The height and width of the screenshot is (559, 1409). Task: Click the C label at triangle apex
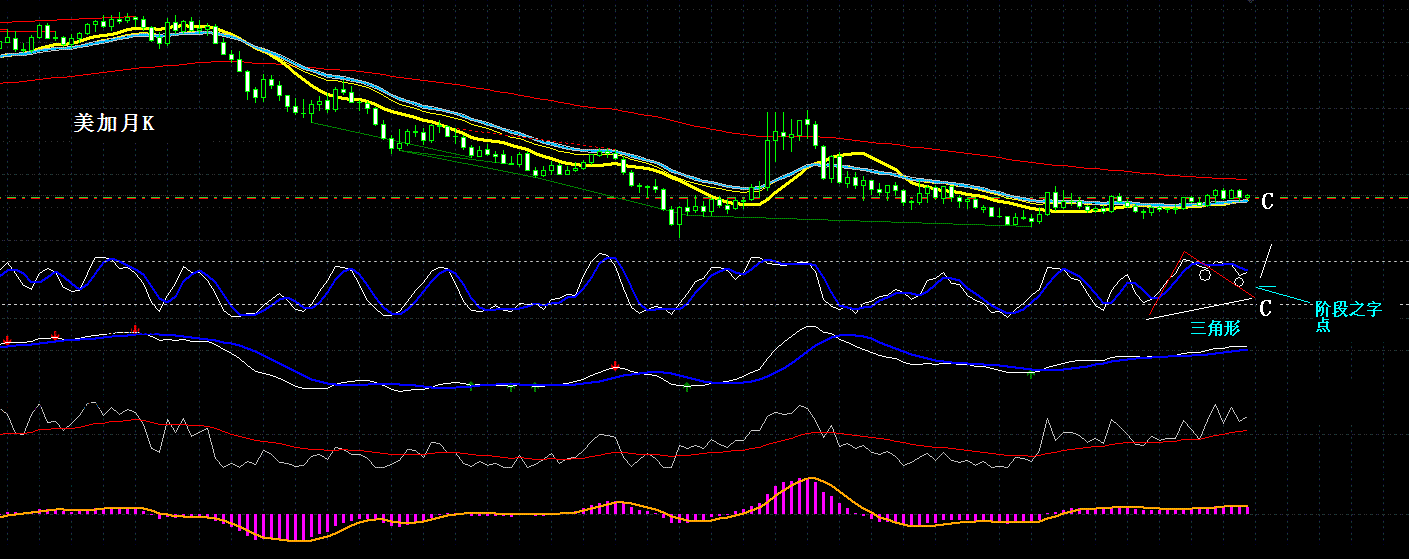pyautogui.click(x=1265, y=308)
